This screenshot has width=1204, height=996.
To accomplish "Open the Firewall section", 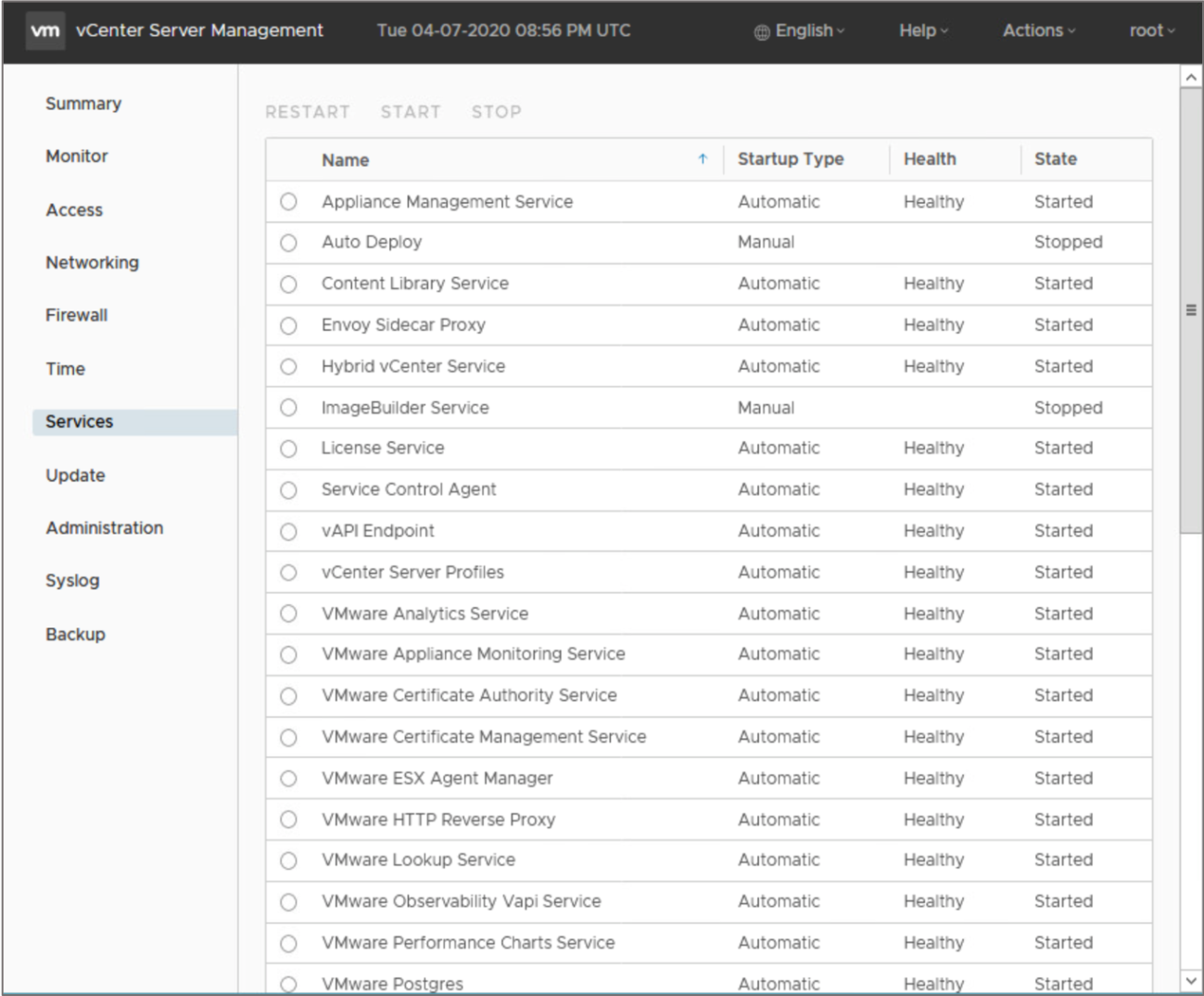I will [x=77, y=315].
